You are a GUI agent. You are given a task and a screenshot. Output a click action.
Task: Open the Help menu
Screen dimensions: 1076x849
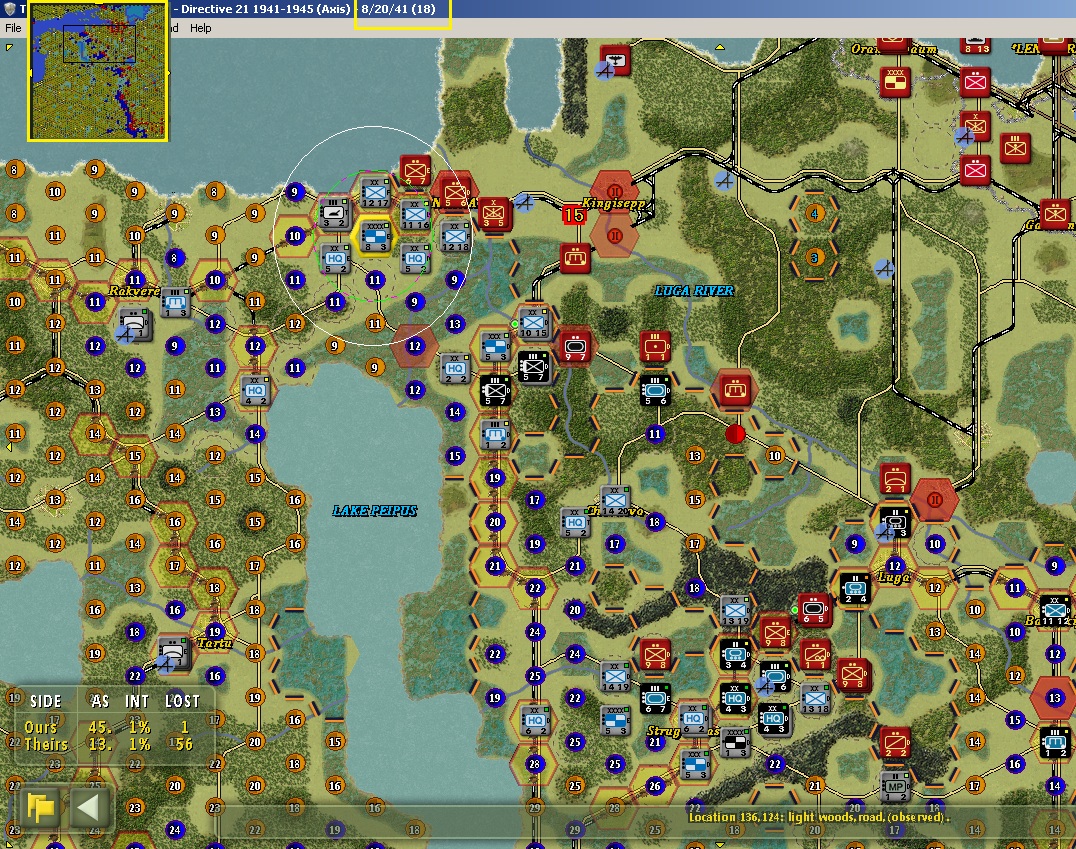[x=200, y=28]
